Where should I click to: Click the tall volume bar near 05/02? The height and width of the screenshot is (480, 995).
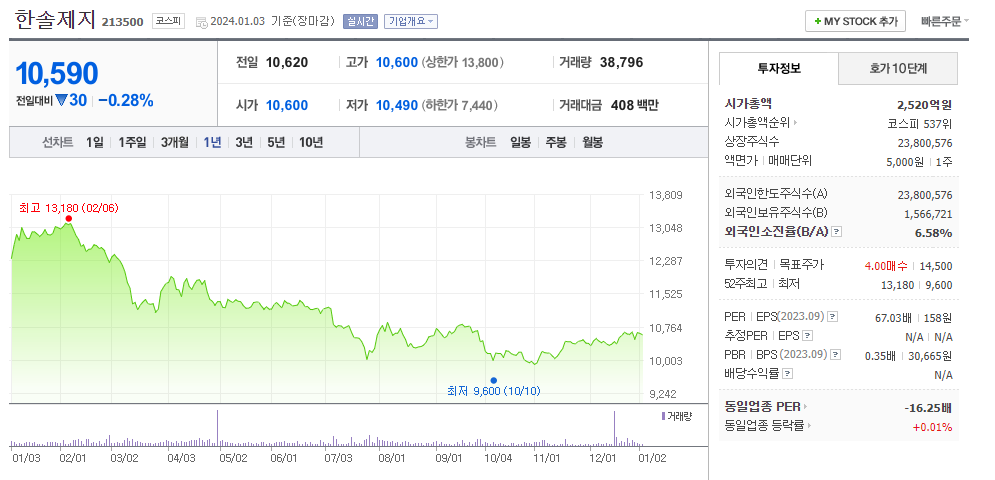coord(218,429)
